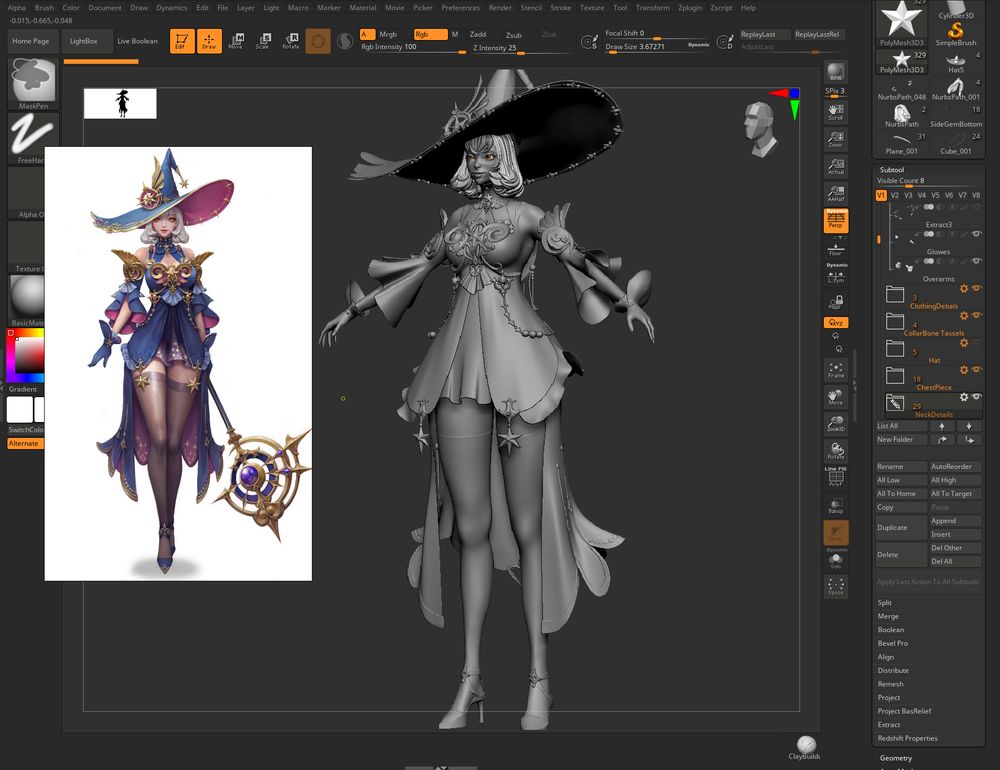
Task: Expand the ChestPiece folder
Action: (895, 376)
